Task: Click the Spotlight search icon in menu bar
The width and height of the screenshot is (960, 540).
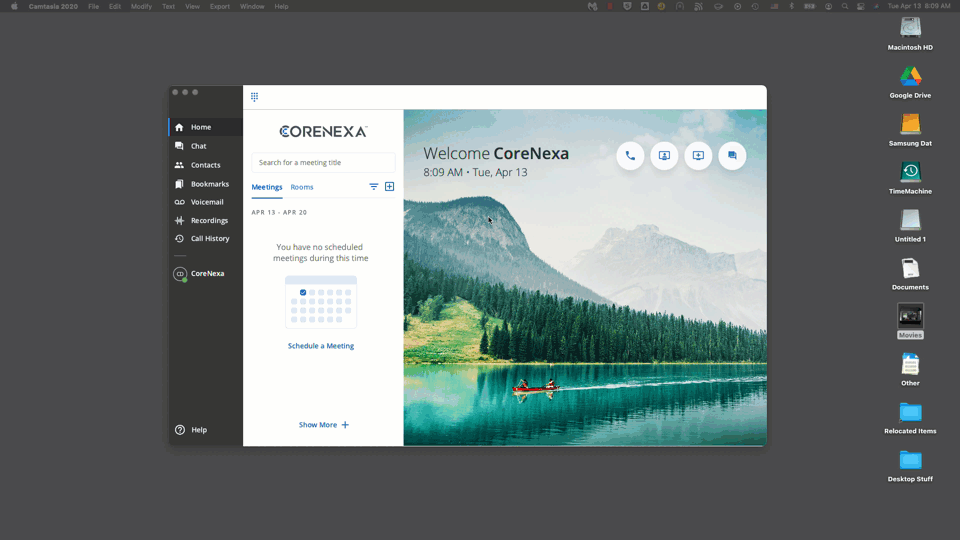Action: (845, 6)
